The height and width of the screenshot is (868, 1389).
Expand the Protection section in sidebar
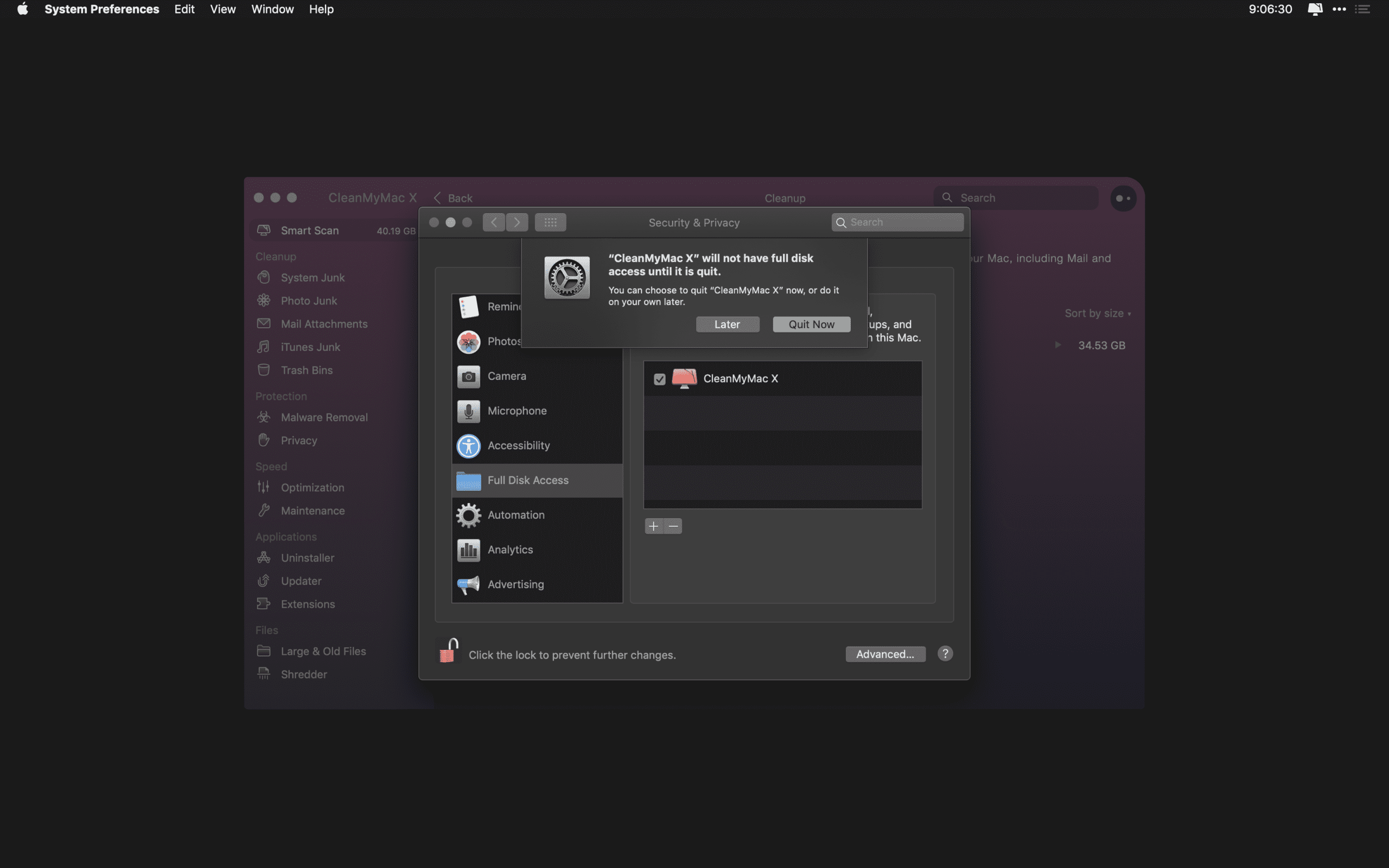(280, 396)
